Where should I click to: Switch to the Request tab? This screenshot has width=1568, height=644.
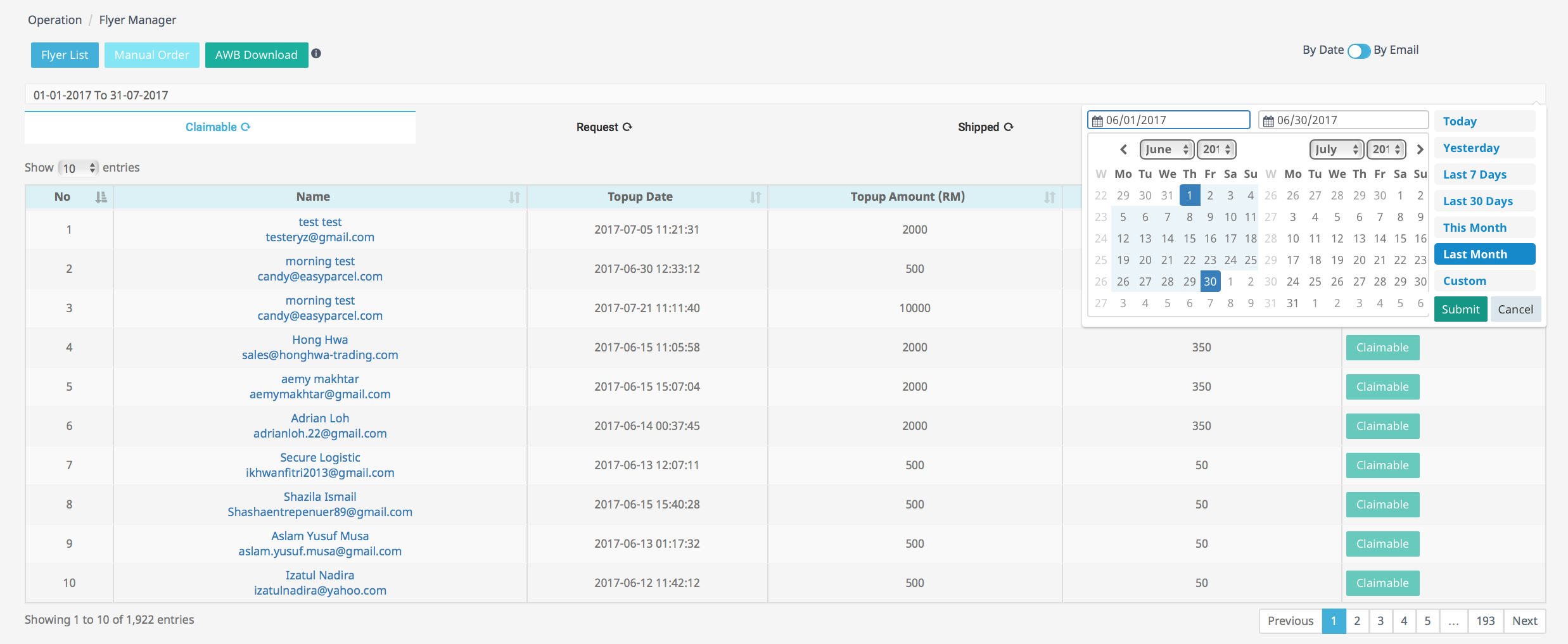pos(604,127)
